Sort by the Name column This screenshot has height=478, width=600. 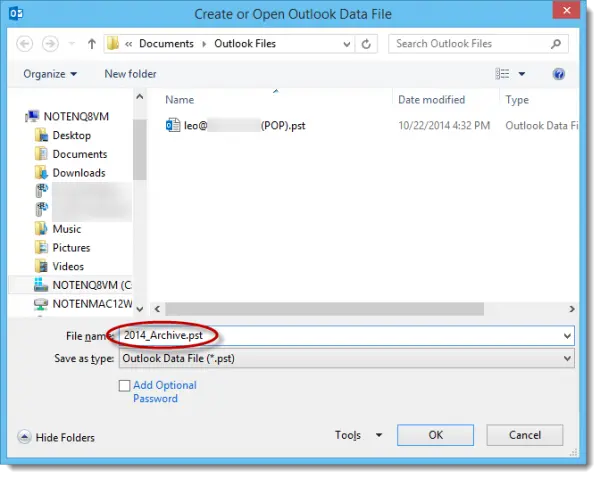(x=179, y=100)
